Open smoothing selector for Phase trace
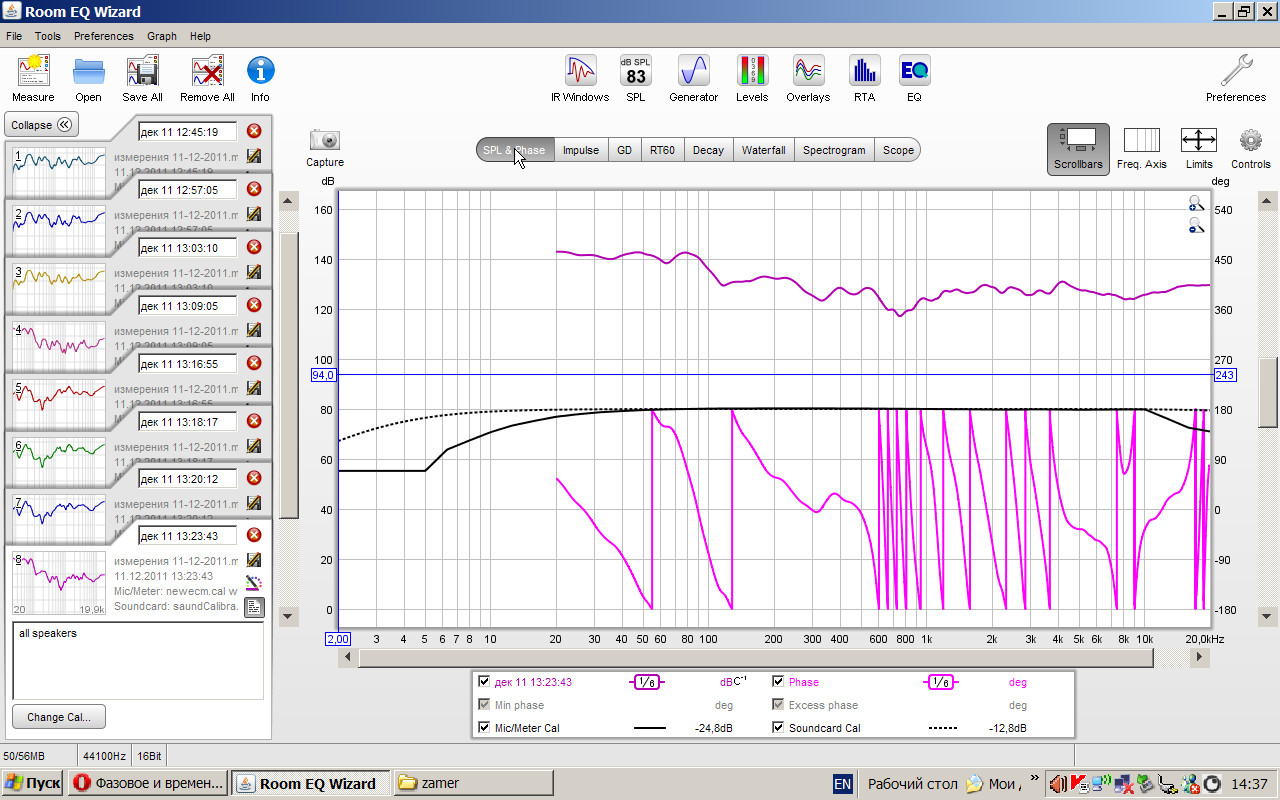The width and height of the screenshot is (1280, 800). point(939,682)
